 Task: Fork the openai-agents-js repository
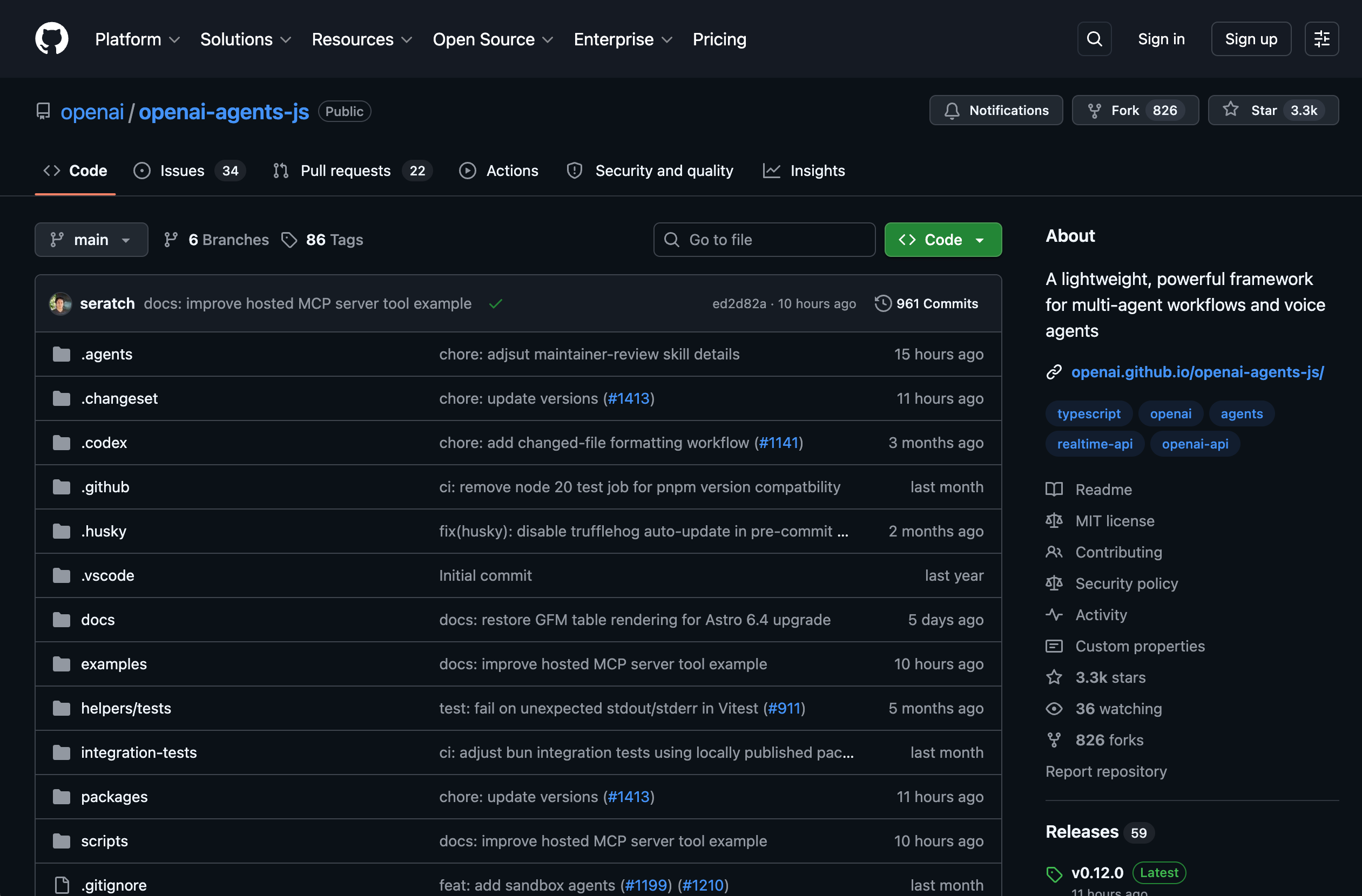click(x=1135, y=110)
